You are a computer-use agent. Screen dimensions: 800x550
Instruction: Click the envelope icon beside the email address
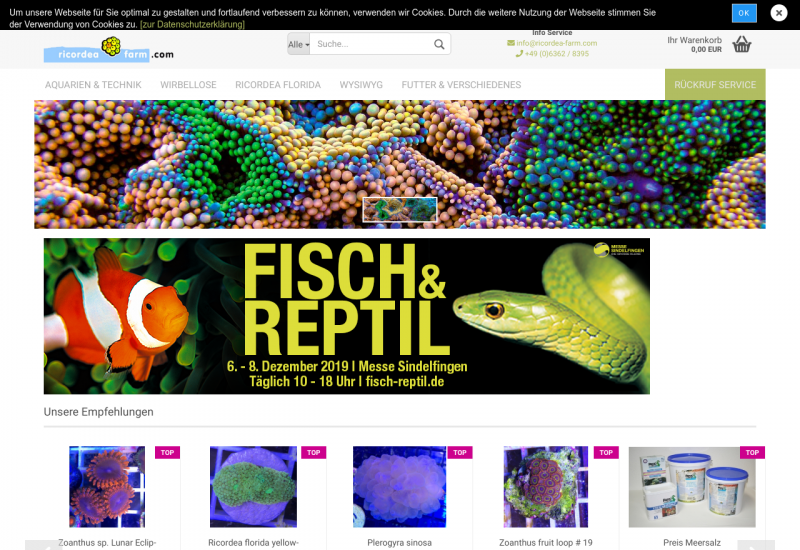coord(511,43)
